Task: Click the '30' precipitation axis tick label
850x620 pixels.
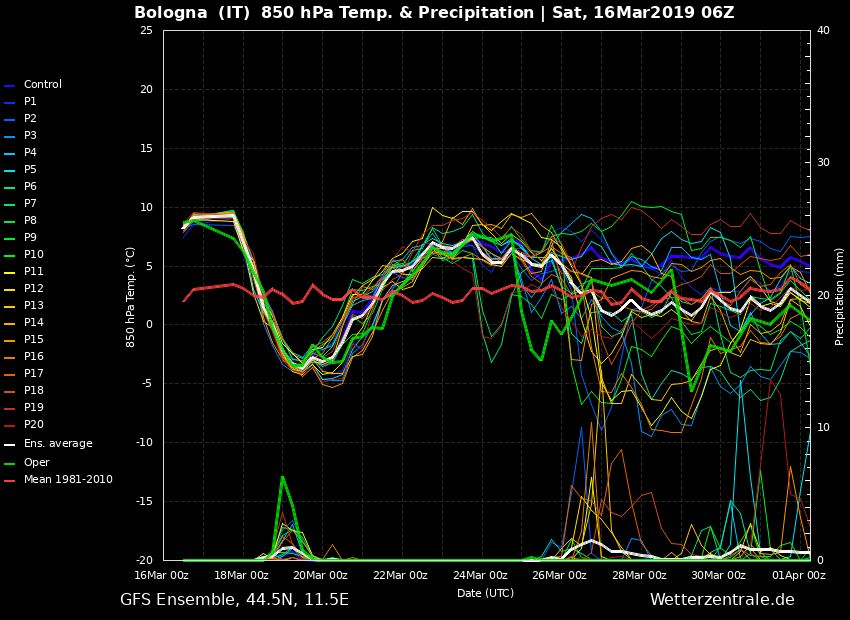Action: 823,163
